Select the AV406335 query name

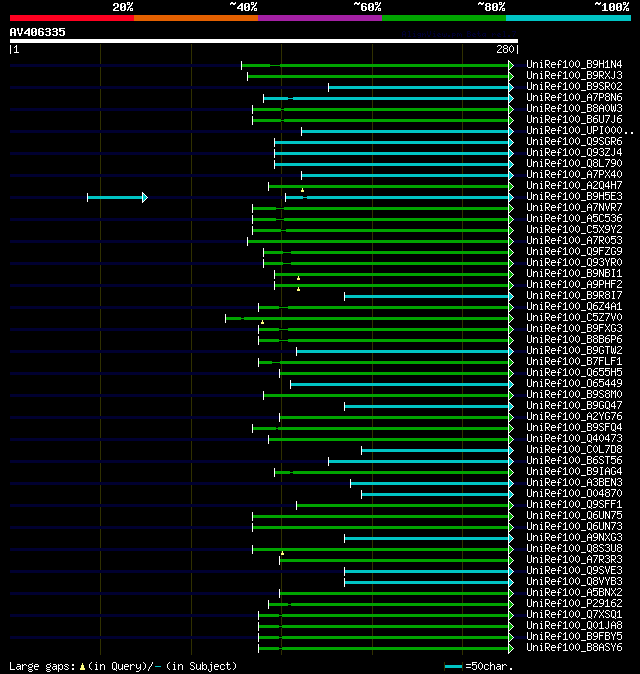(x=37, y=32)
